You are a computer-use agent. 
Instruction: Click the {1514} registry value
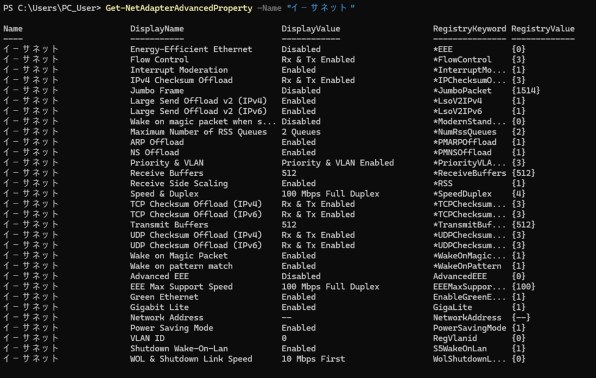tap(525, 91)
